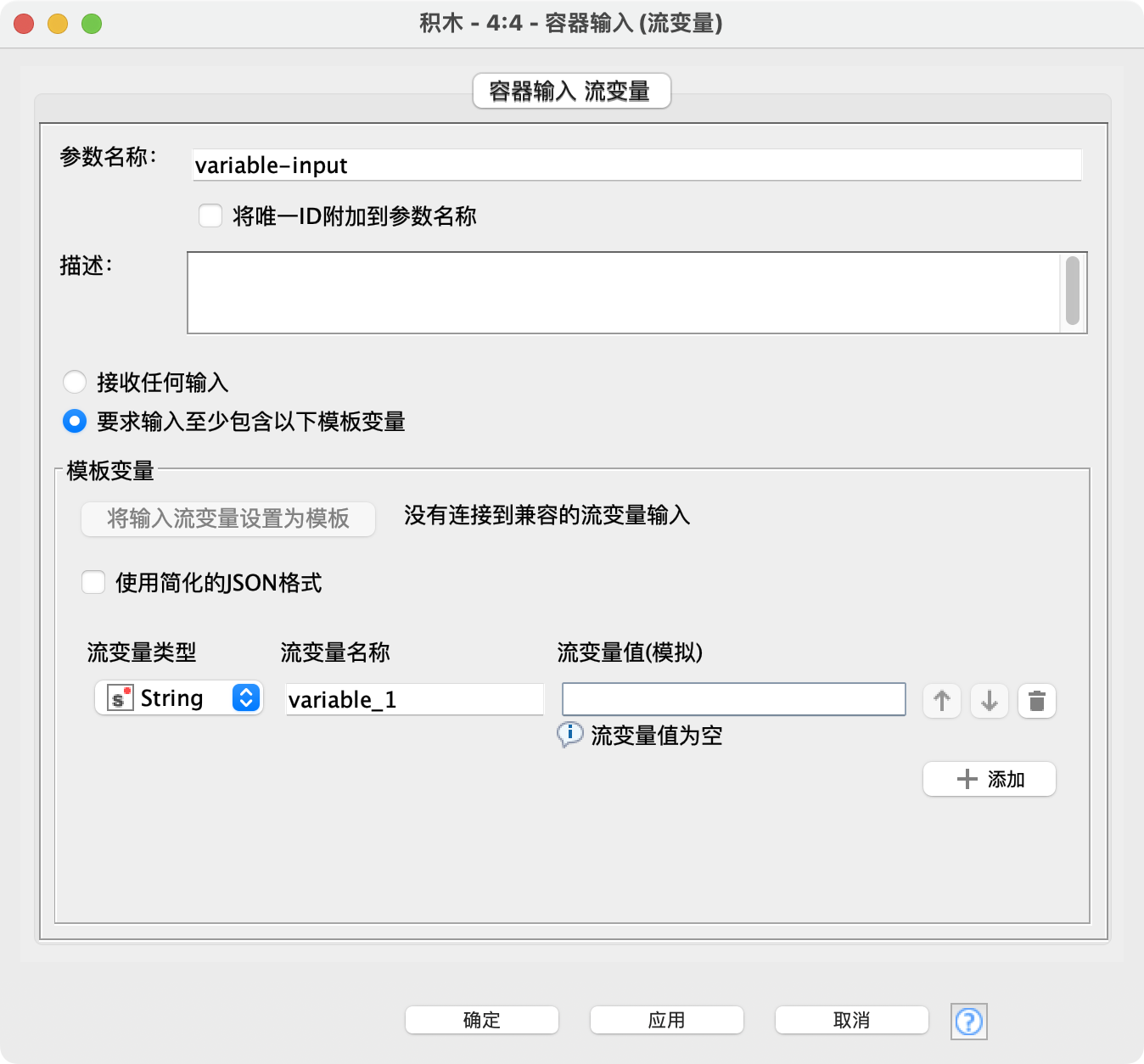The image size is (1144, 1064).
Task: Enable 将唯一ID附加到参数名称 checkbox
Action: [x=210, y=216]
